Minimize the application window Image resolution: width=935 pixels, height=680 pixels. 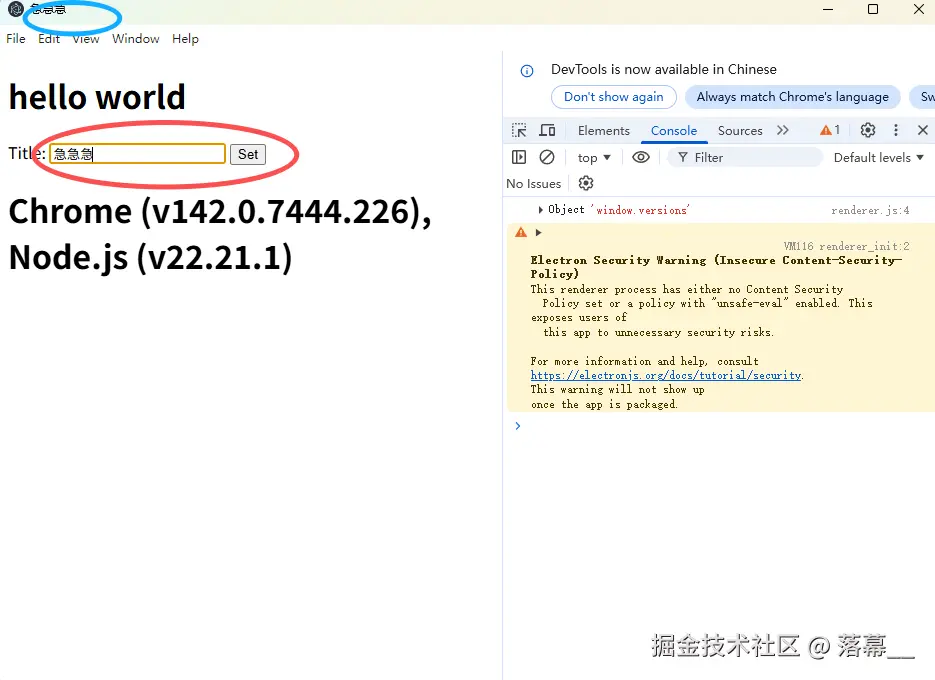tap(828, 9)
